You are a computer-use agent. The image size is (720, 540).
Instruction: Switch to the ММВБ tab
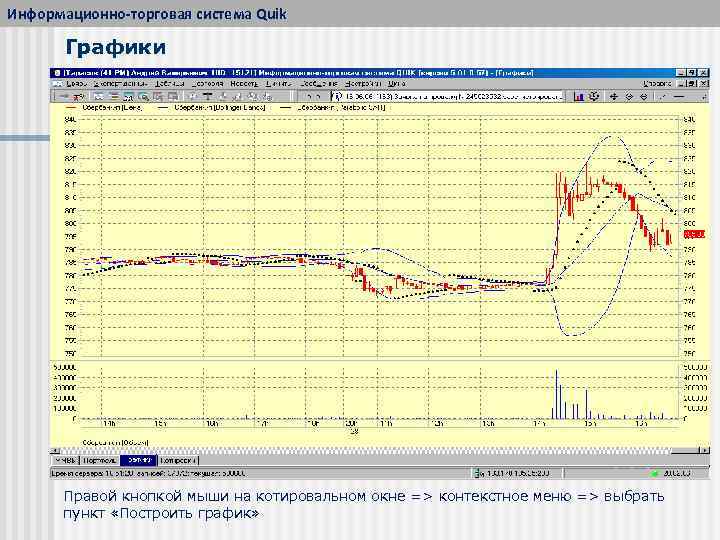65,460
